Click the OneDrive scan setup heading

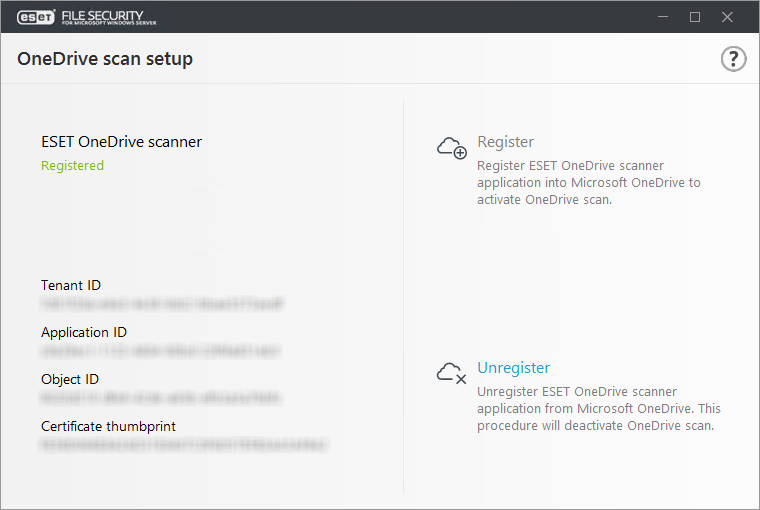[105, 59]
